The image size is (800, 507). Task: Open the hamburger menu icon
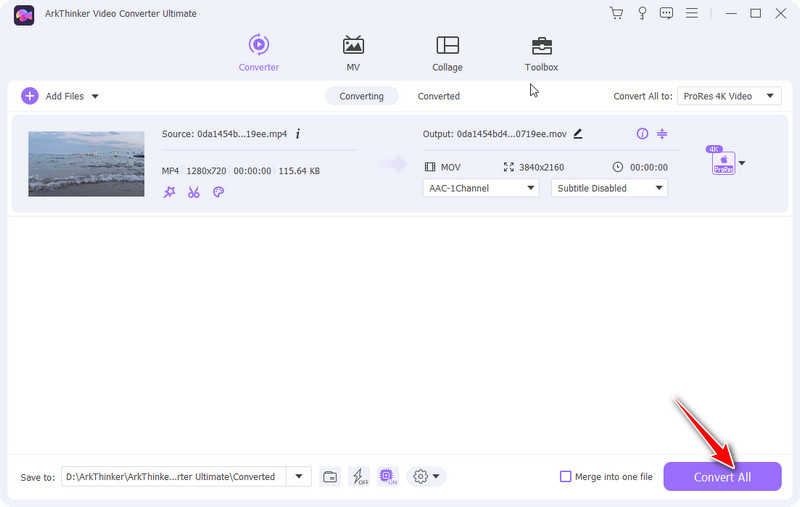(x=691, y=13)
